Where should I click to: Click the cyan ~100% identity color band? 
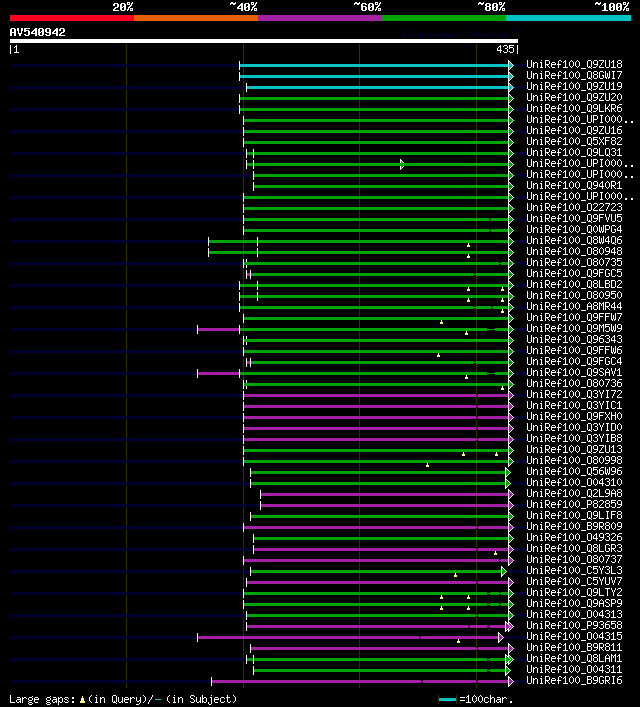(568, 18)
